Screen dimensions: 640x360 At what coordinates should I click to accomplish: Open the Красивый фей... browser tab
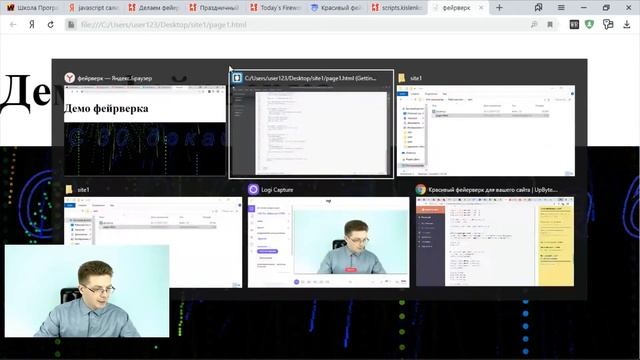(x=336, y=7)
